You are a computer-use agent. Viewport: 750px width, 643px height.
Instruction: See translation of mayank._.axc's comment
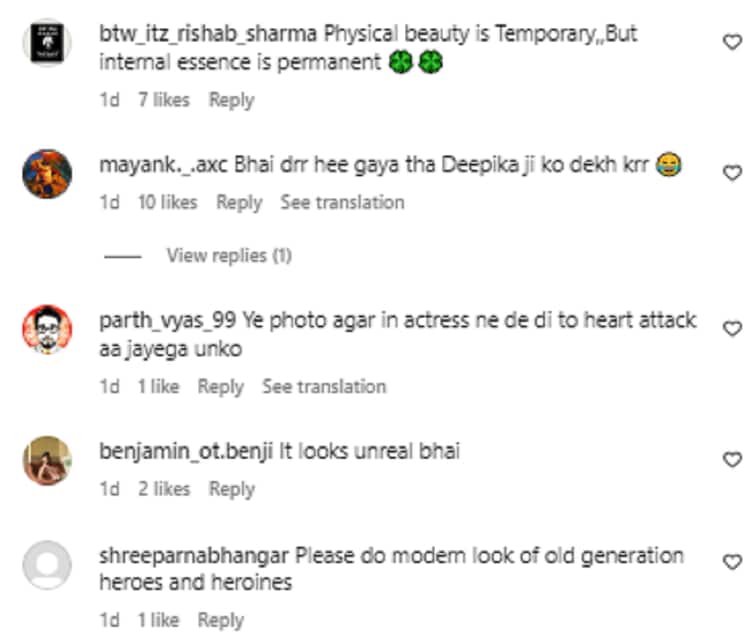click(x=342, y=202)
